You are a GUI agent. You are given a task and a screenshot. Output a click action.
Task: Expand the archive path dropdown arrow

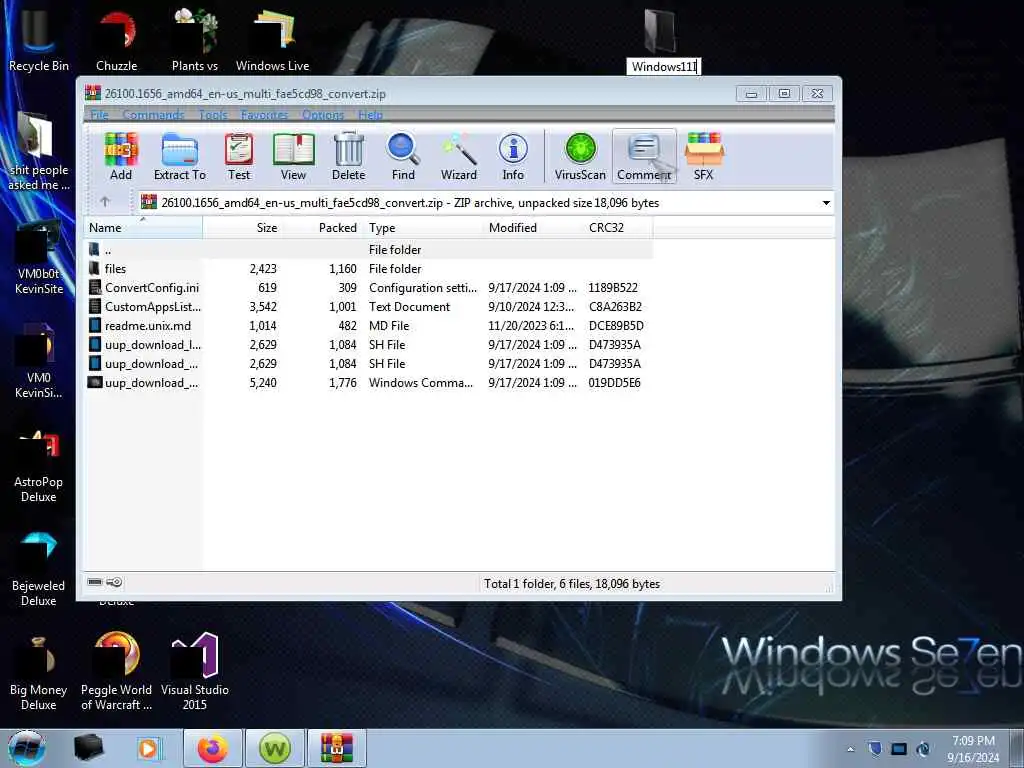(x=826, y=202)
